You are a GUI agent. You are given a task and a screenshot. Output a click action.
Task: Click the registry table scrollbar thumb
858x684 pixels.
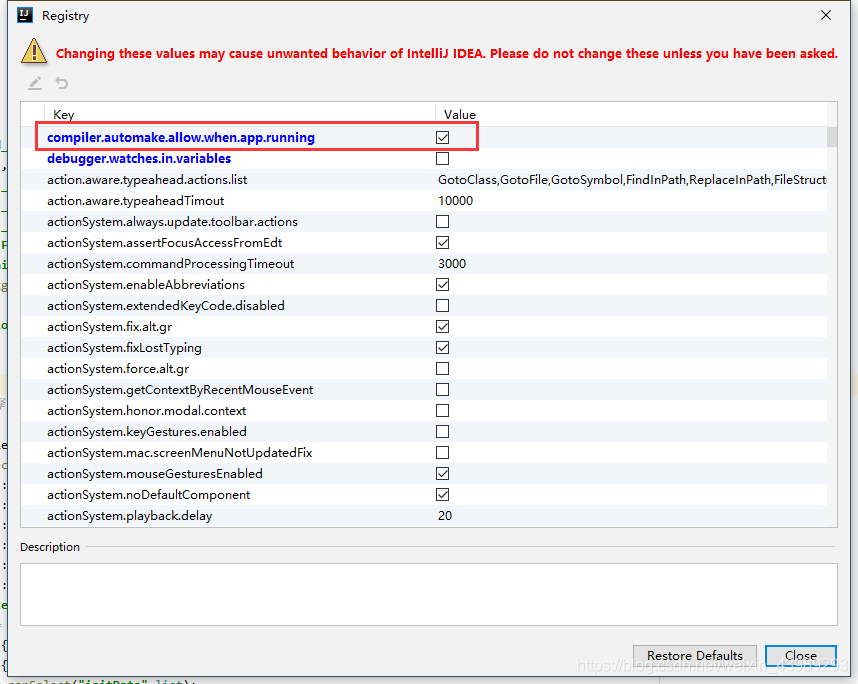832,137
